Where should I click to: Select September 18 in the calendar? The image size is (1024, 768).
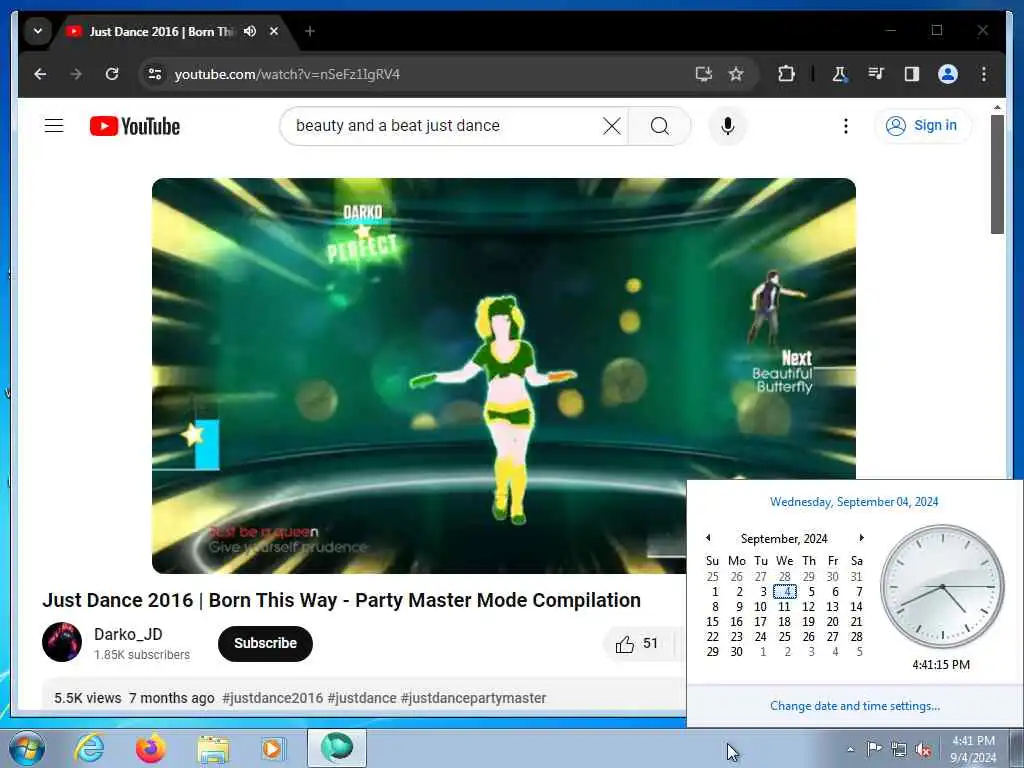coord(785,622)
